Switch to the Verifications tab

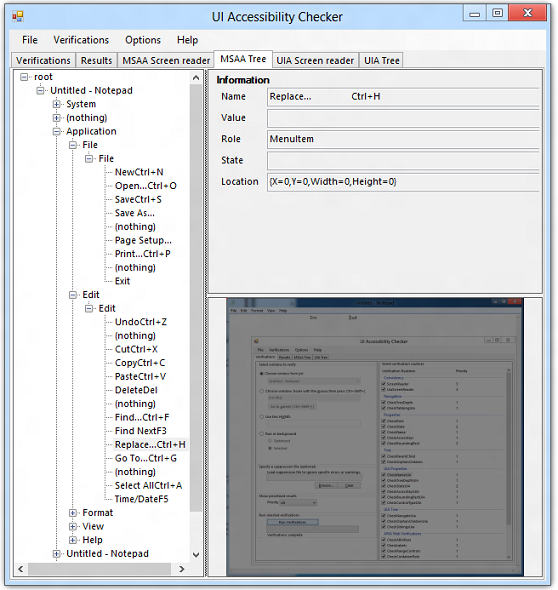(43, 60)
